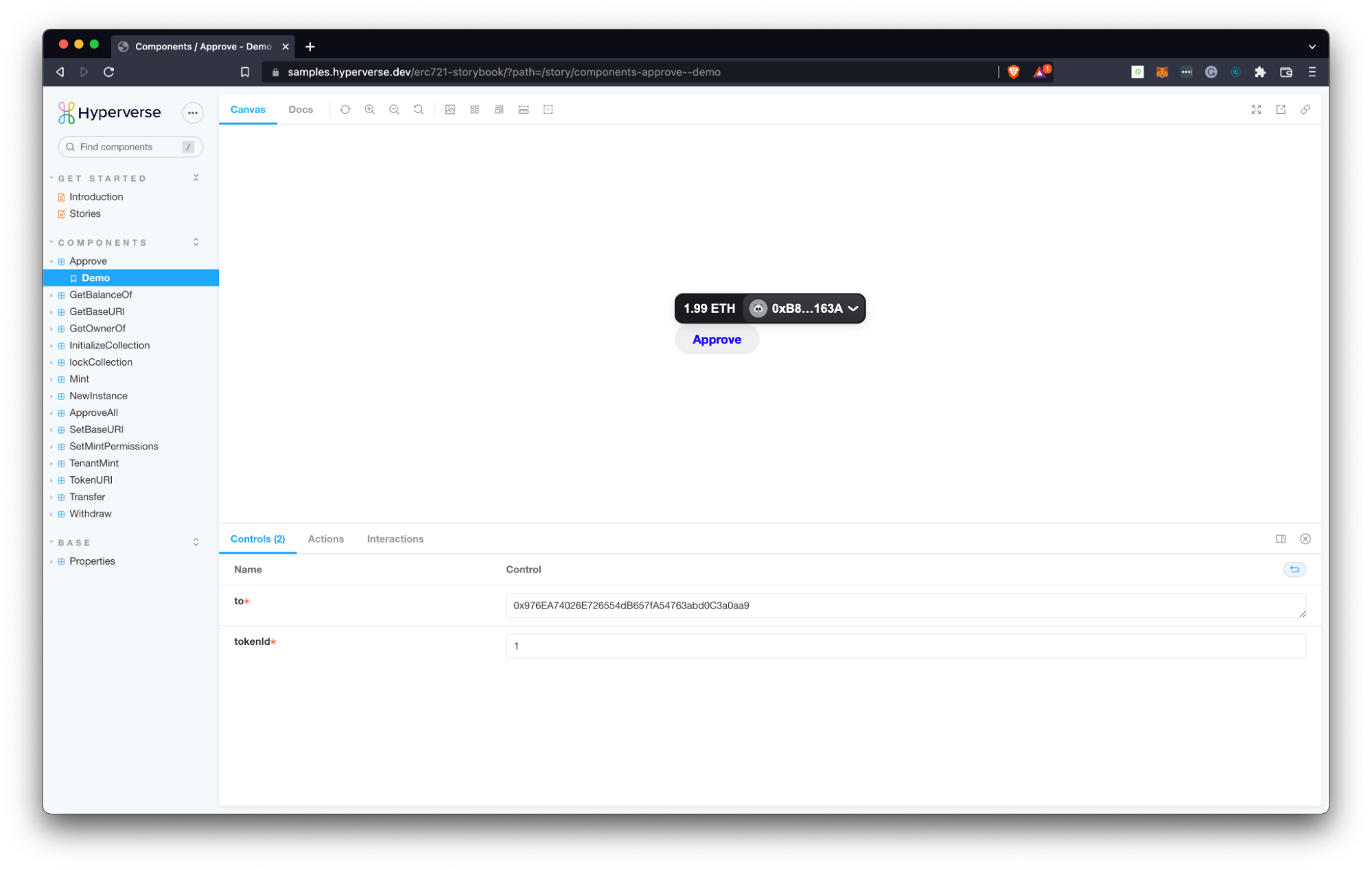Copy canvas link icon

click(1305, 110)
